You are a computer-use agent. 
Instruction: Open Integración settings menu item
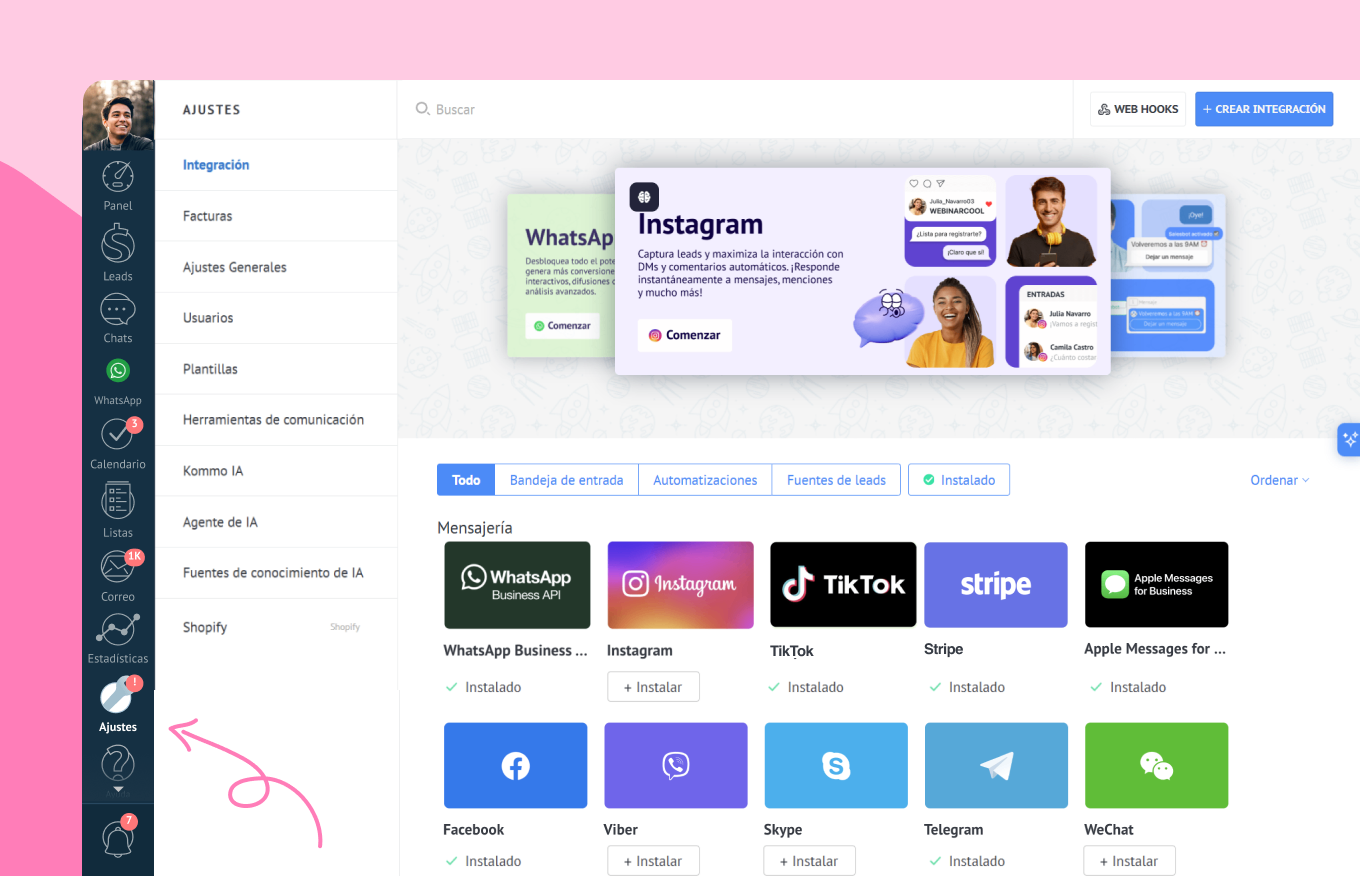point(276,165)
